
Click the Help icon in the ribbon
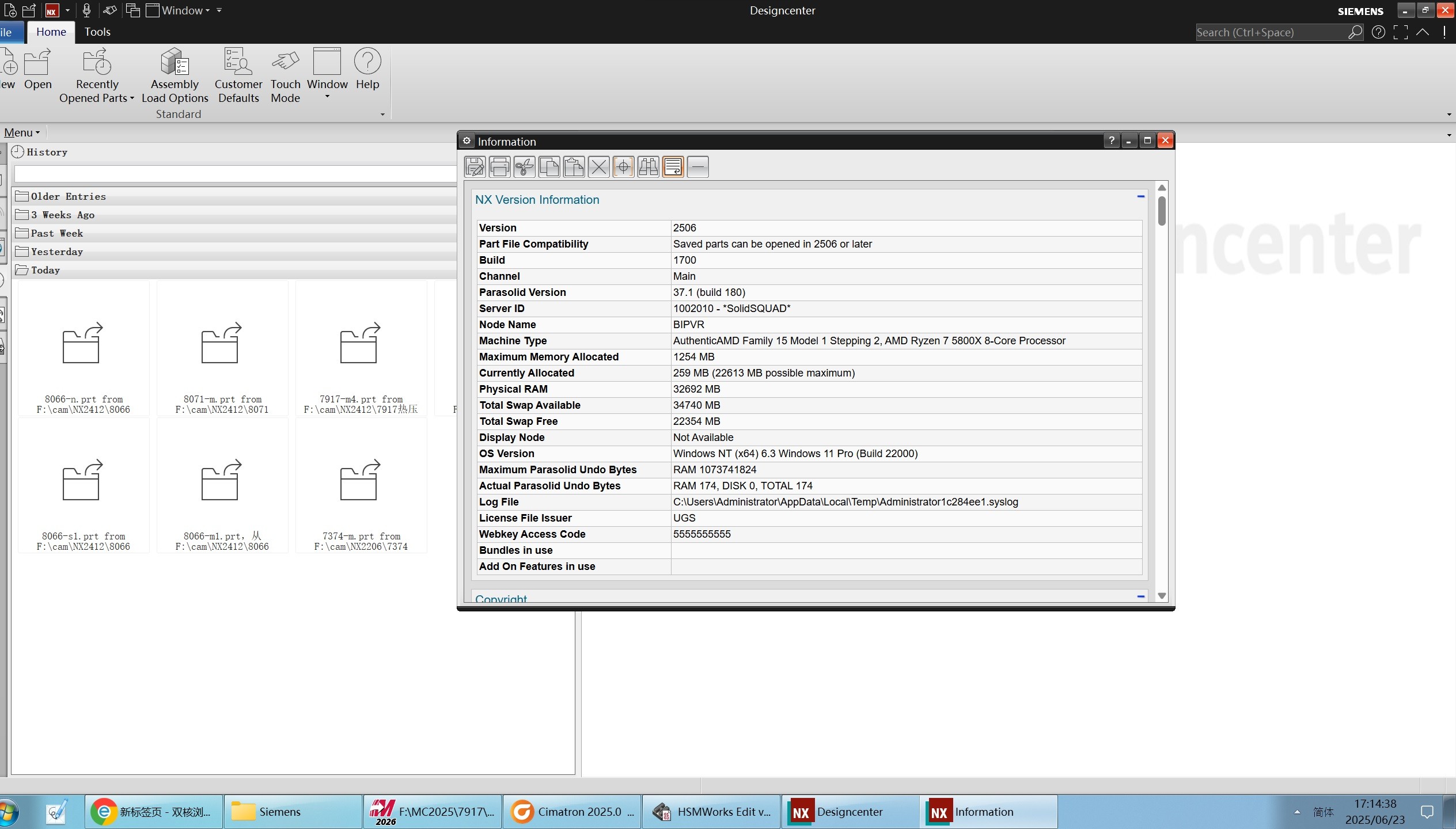tap(367, 69)
